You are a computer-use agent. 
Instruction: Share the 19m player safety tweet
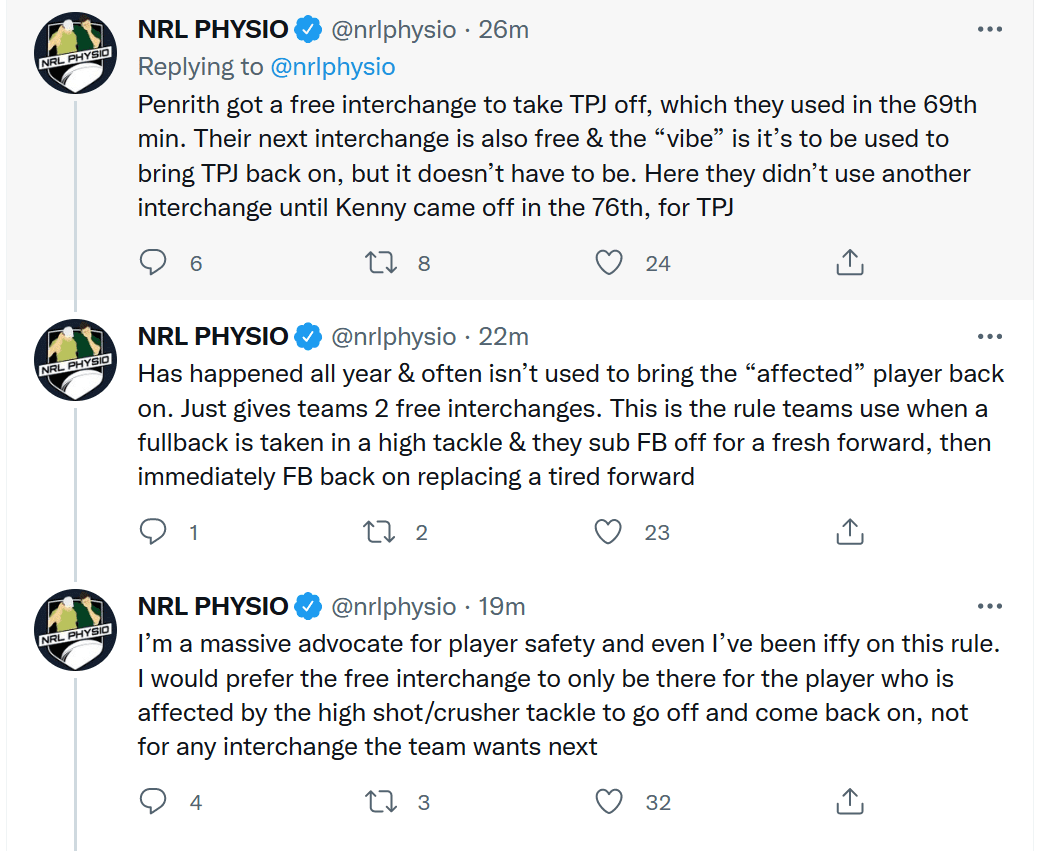pyautogui.click(x=850, y=801)
